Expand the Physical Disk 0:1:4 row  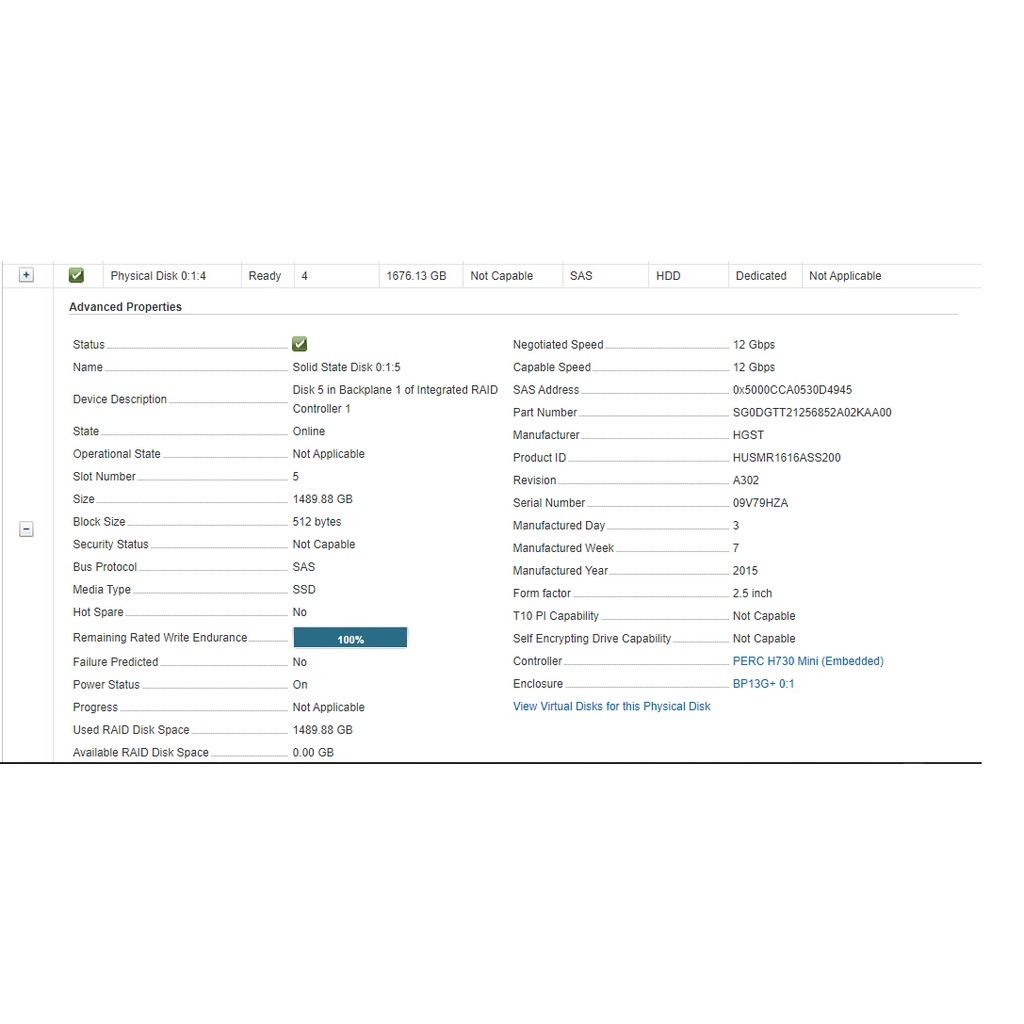(27, 276)
